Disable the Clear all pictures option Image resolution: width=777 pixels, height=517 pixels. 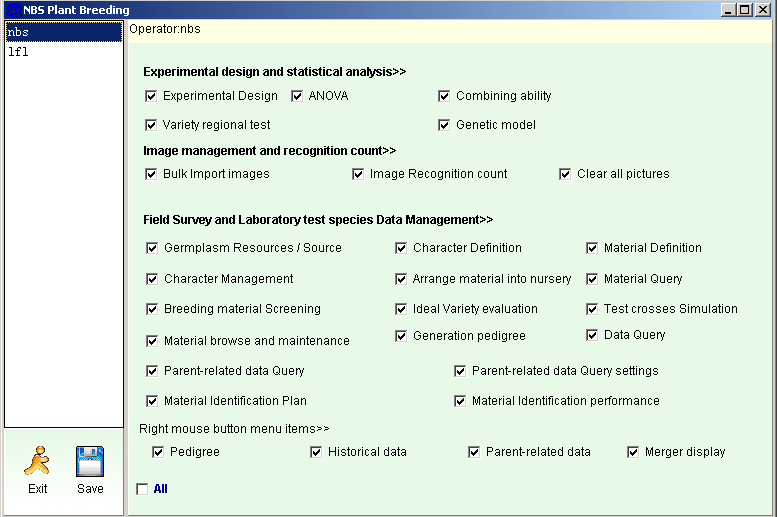tap(565, 174)
